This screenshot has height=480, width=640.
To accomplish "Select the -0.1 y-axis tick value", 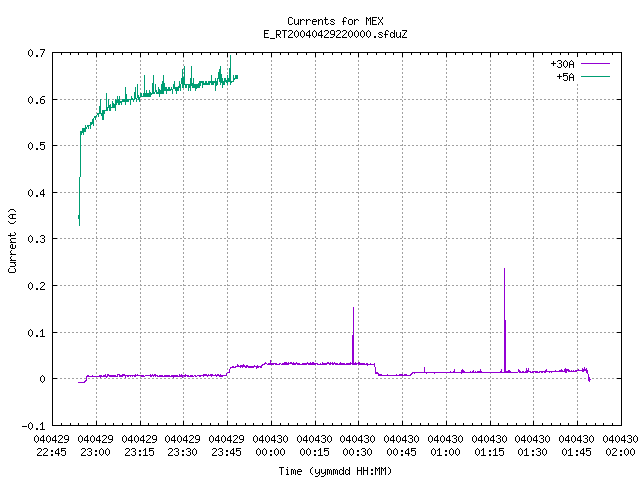I will 33,426.
